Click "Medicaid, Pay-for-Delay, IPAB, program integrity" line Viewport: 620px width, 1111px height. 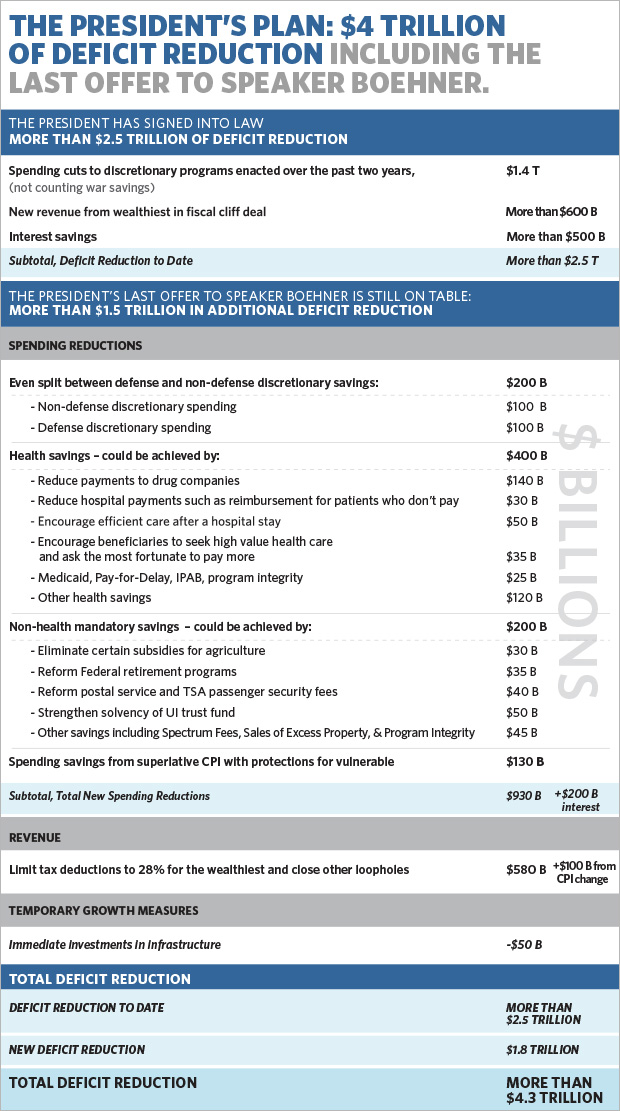click(x=170, y=578)
